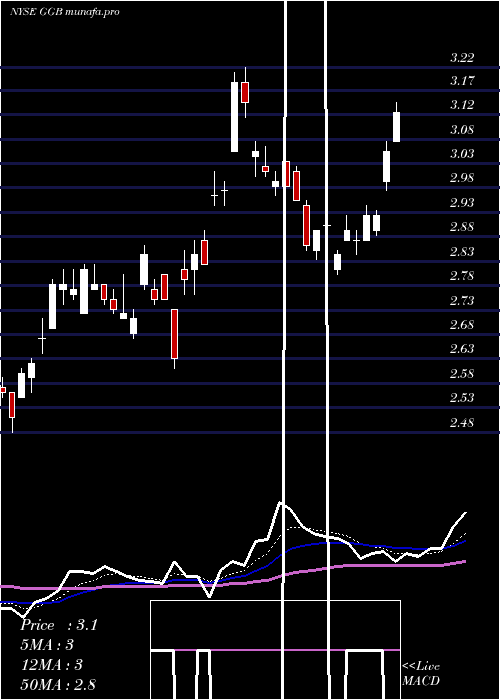500x700 pixels.
Task: Select the 3.17 price axis label
Action: click(x=462, y=81)
